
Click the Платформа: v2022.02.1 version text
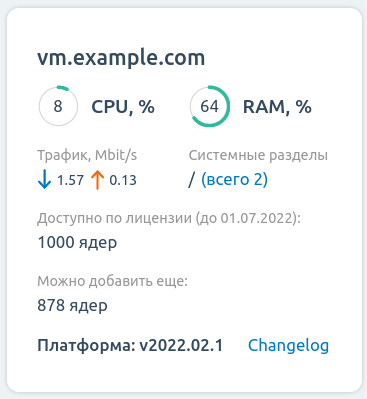(130, 346)
